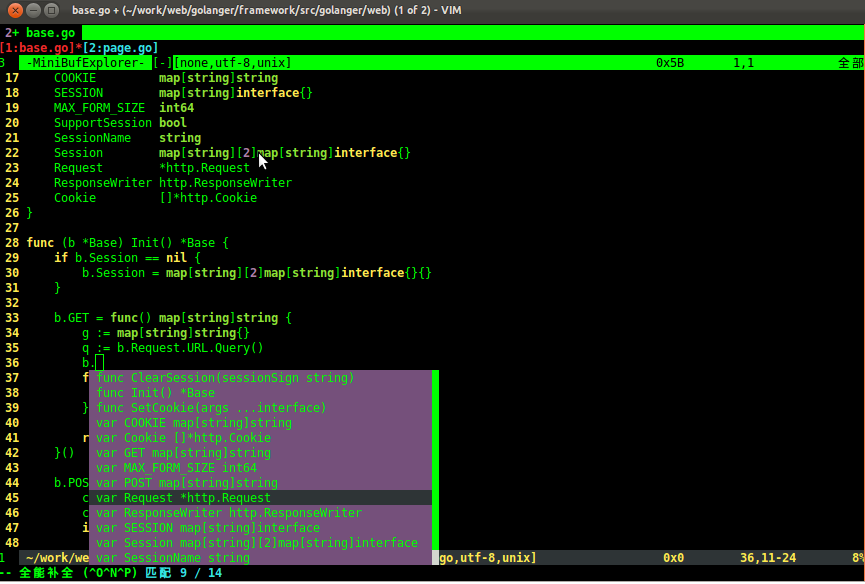Viewport: 865px width, 584px height.
Task: Maximize the VIM window
Action: click(x=51, y=10)
